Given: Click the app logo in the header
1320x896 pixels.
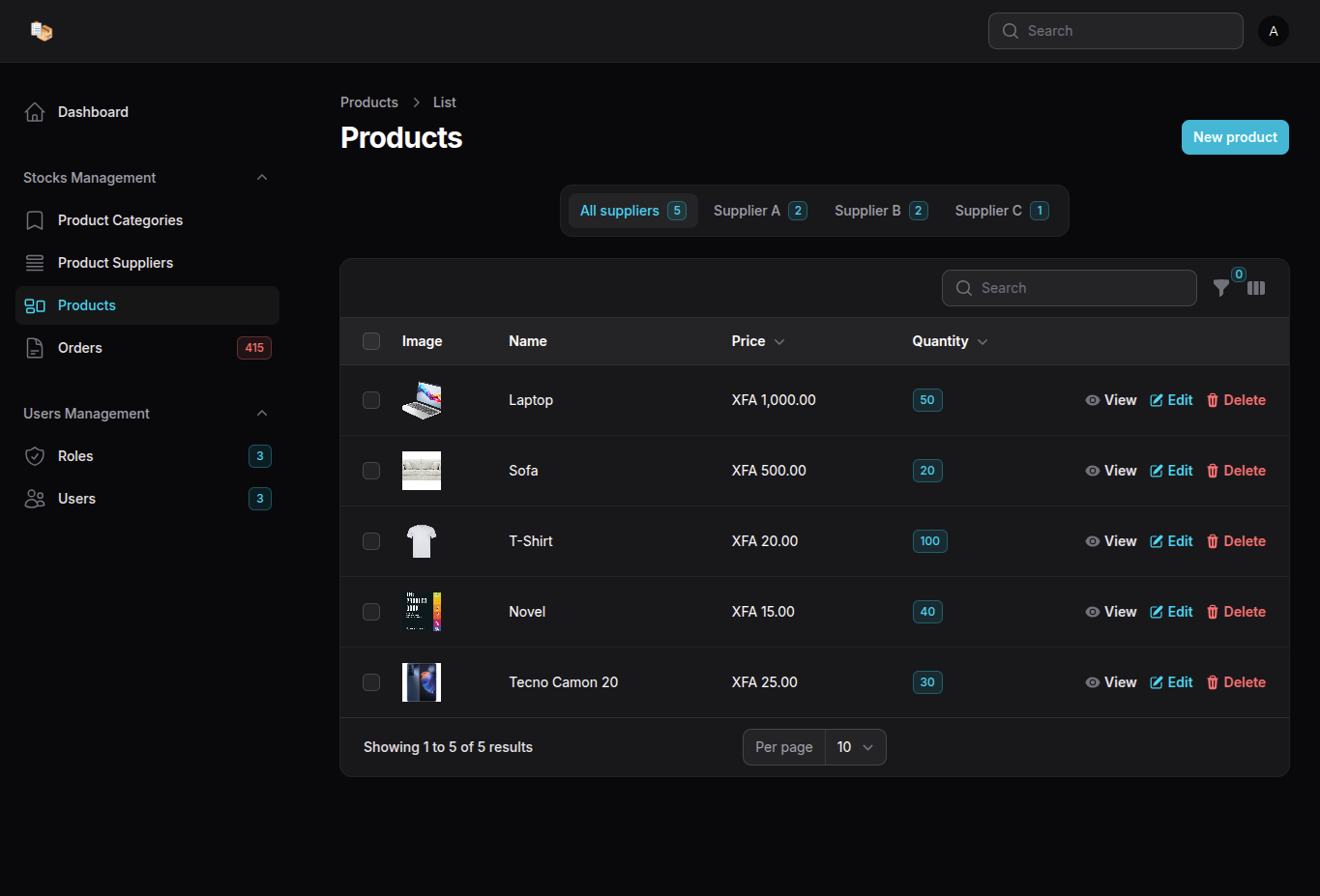Looking at the screenshot, I should [x=41, y=31].
